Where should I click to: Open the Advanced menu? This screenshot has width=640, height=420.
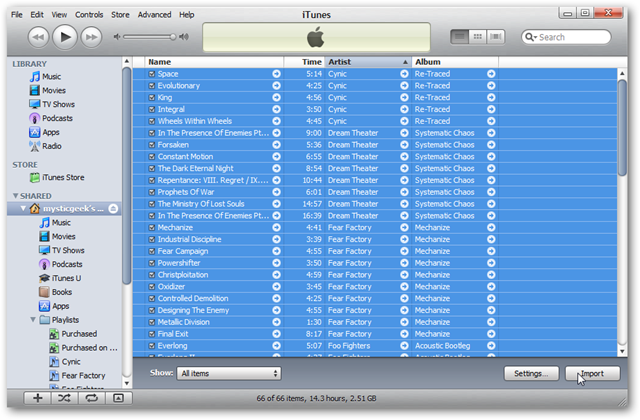[x=154, y=15]
